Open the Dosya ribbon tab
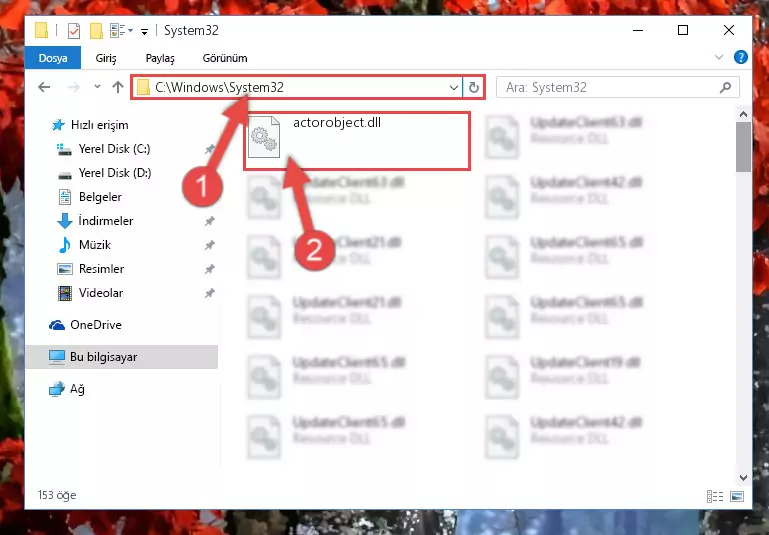Screen dimensions: 769x535 click(53, 58)
